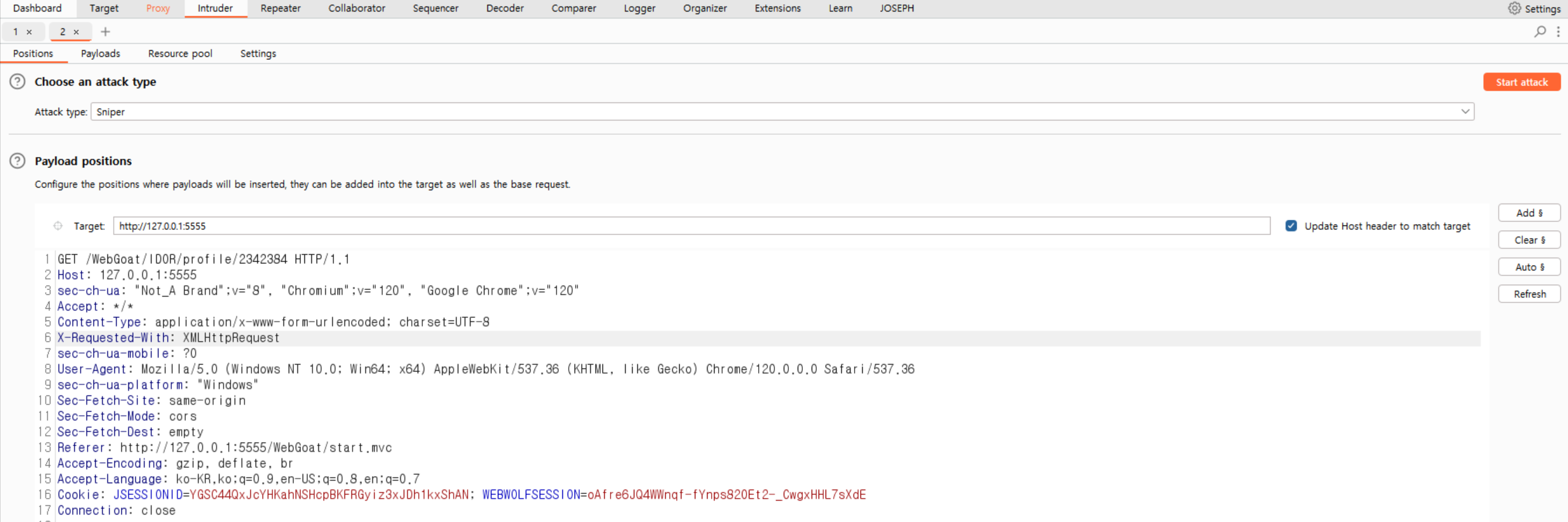1568x522 pixels.
Task: Click the sec-ch-ua-mobile header line
Action: pos(127,353)
